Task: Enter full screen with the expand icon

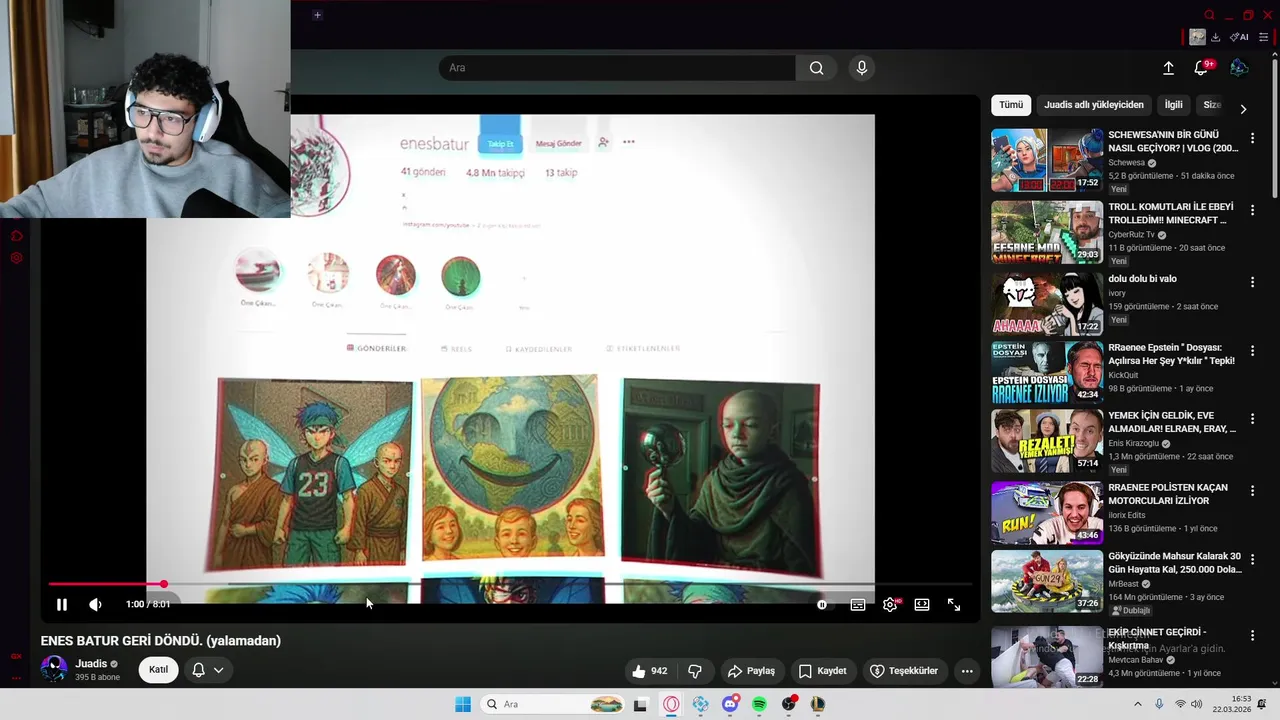Action: [954, 604]
